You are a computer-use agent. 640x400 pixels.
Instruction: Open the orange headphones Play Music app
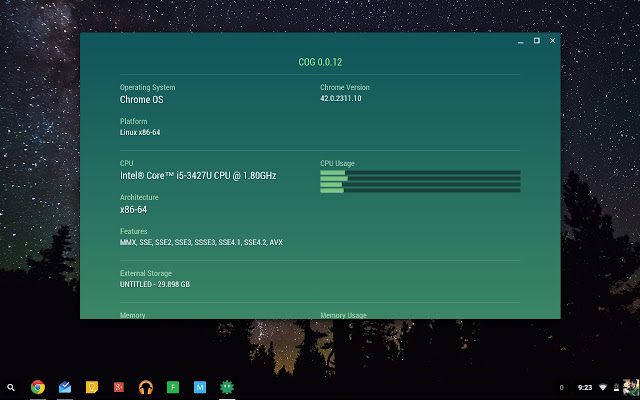[146, 387]
